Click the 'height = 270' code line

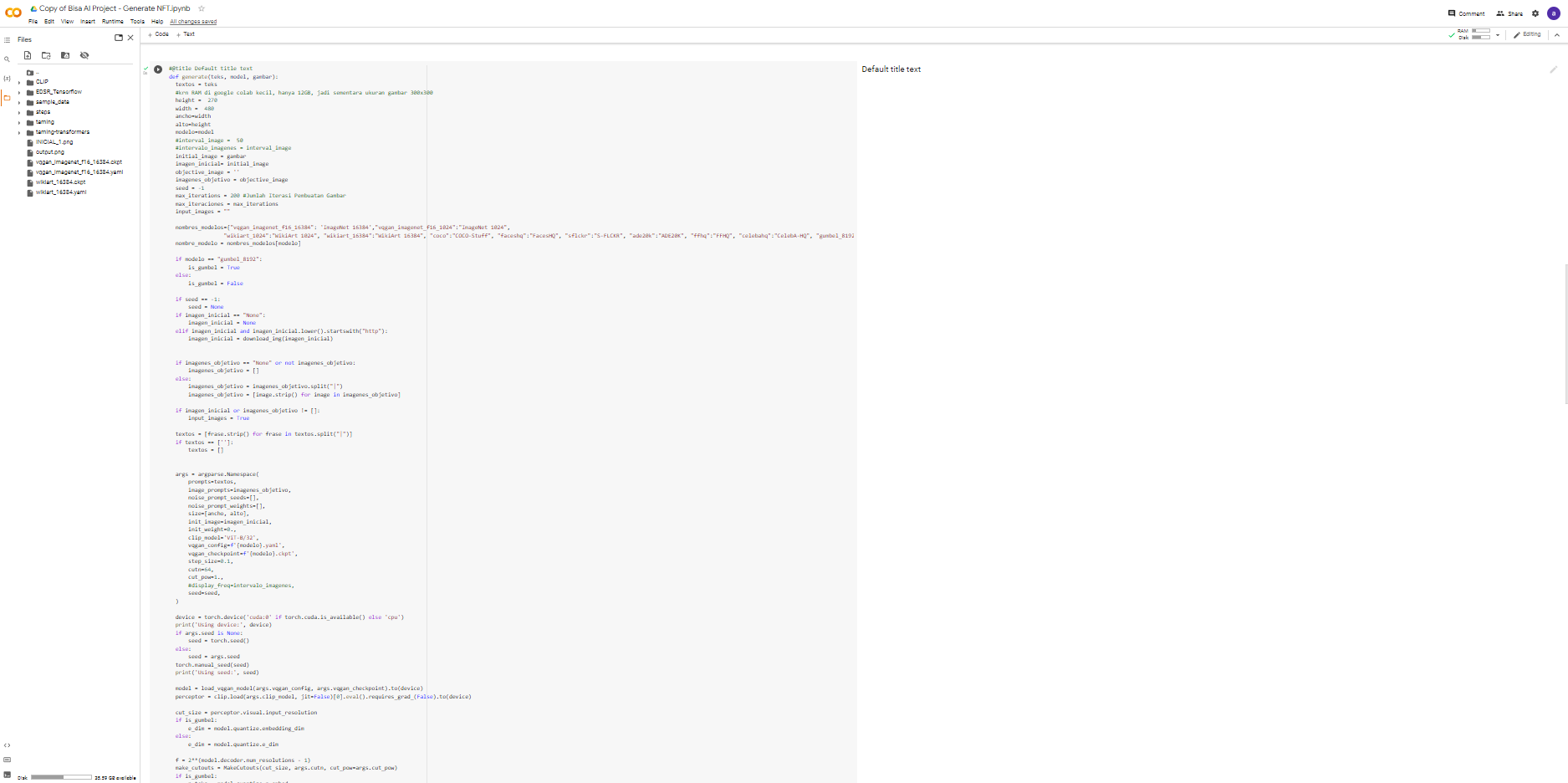(x=197, y=100)
